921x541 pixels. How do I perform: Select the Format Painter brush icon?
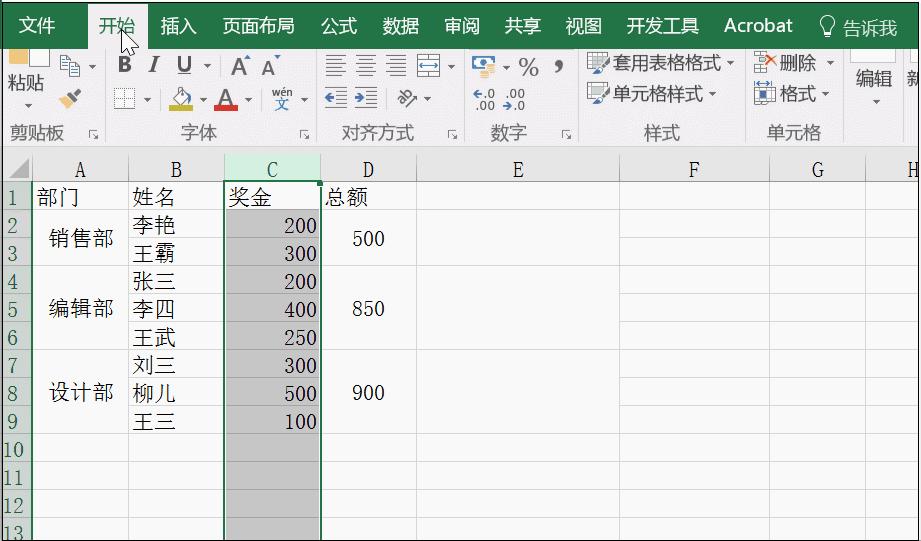click(x=70, y=98)
